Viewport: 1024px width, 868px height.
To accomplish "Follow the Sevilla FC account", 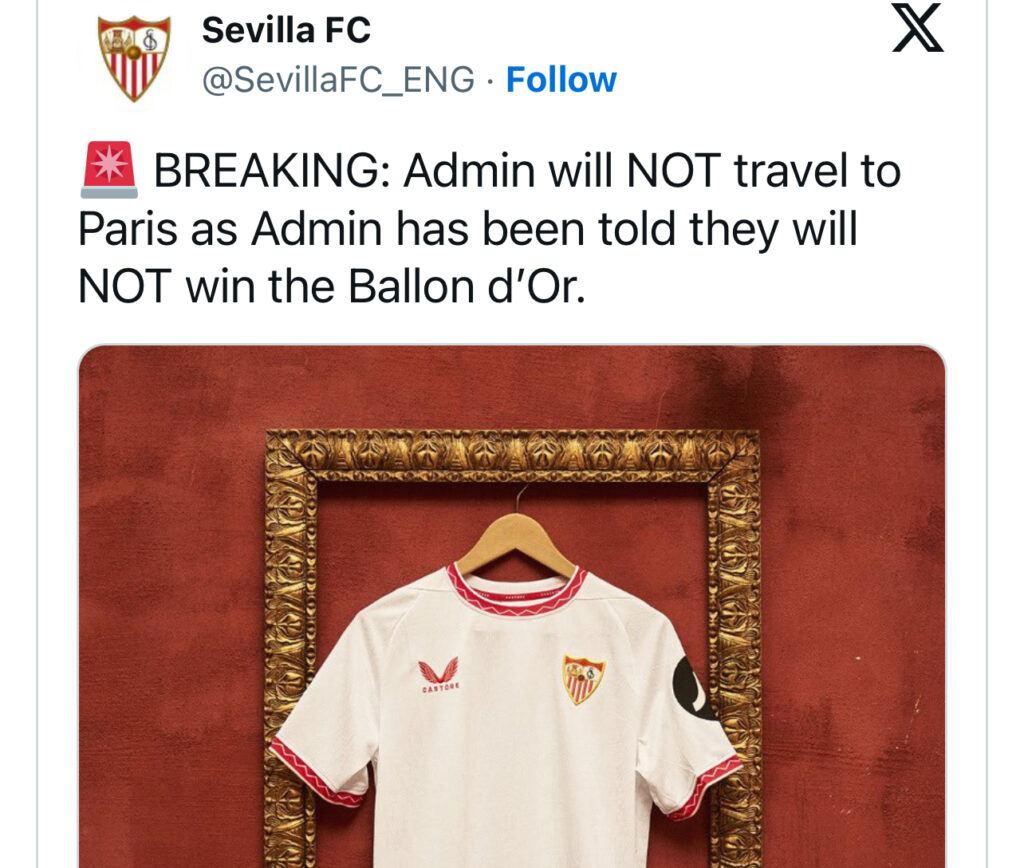I will coord(561,80).
